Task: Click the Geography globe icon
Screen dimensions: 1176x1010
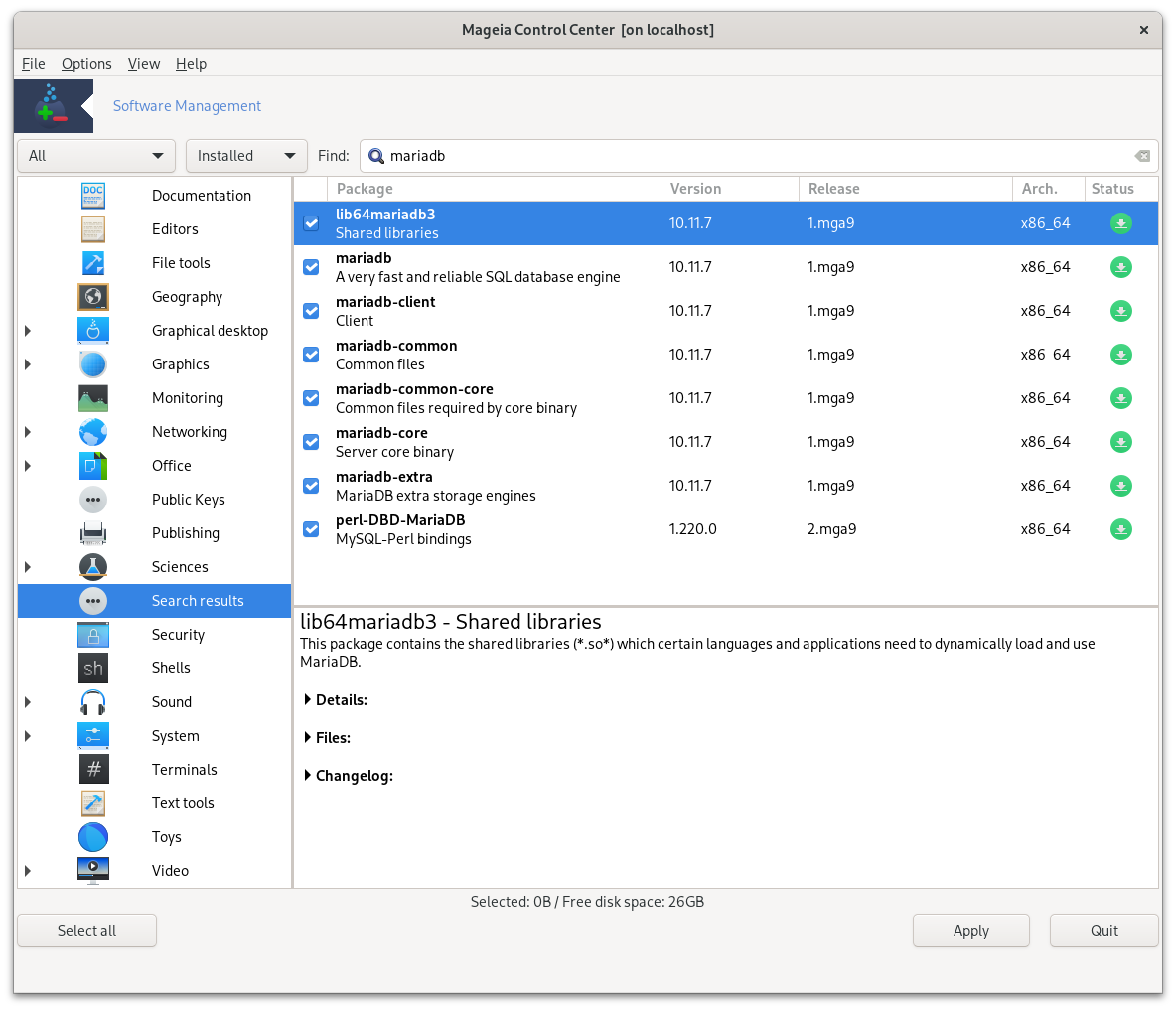Action: [x=93, y=297]
